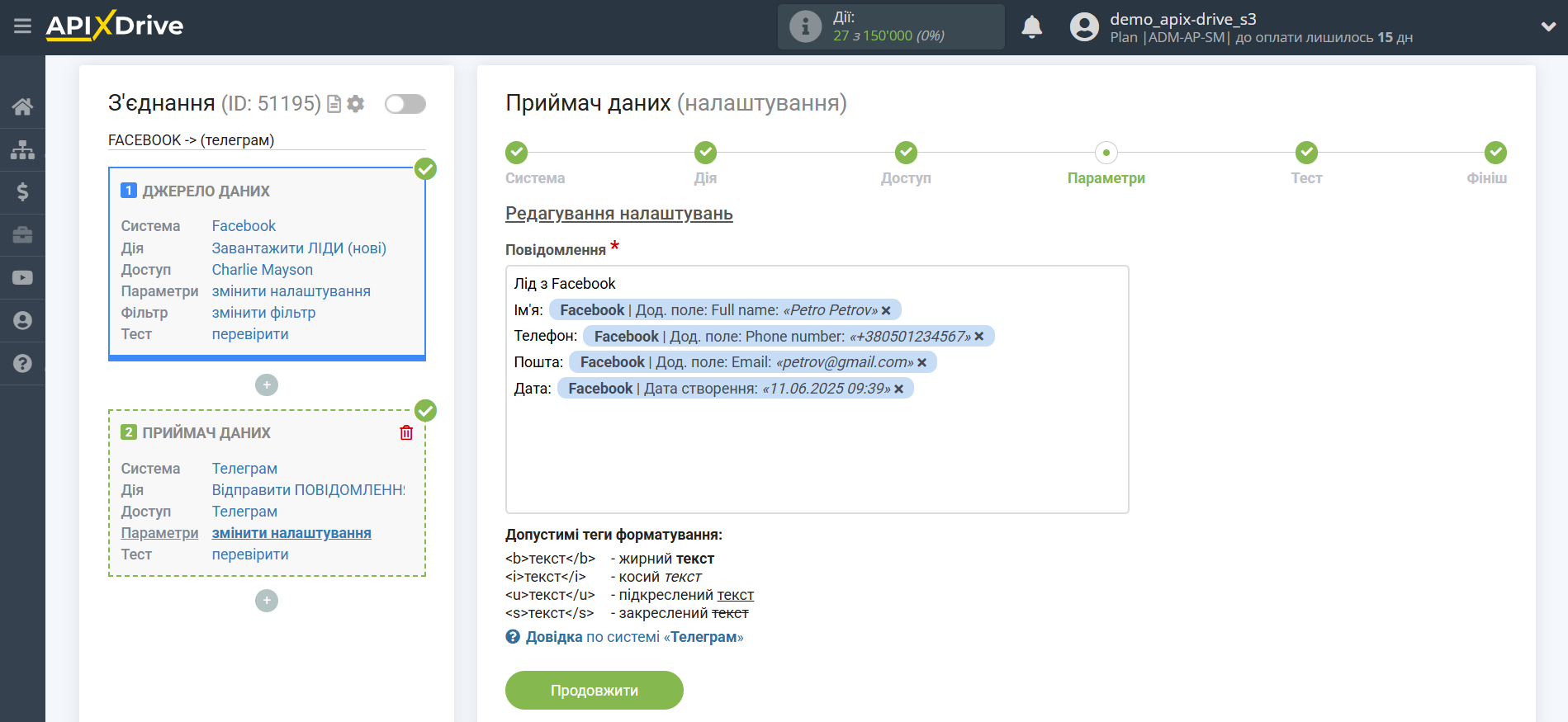Click 'Відправити ПОВІДОМЛЕННЯ' action link
The height and width of the screenshot is (722, 1568).
click(x=308, y=490)
